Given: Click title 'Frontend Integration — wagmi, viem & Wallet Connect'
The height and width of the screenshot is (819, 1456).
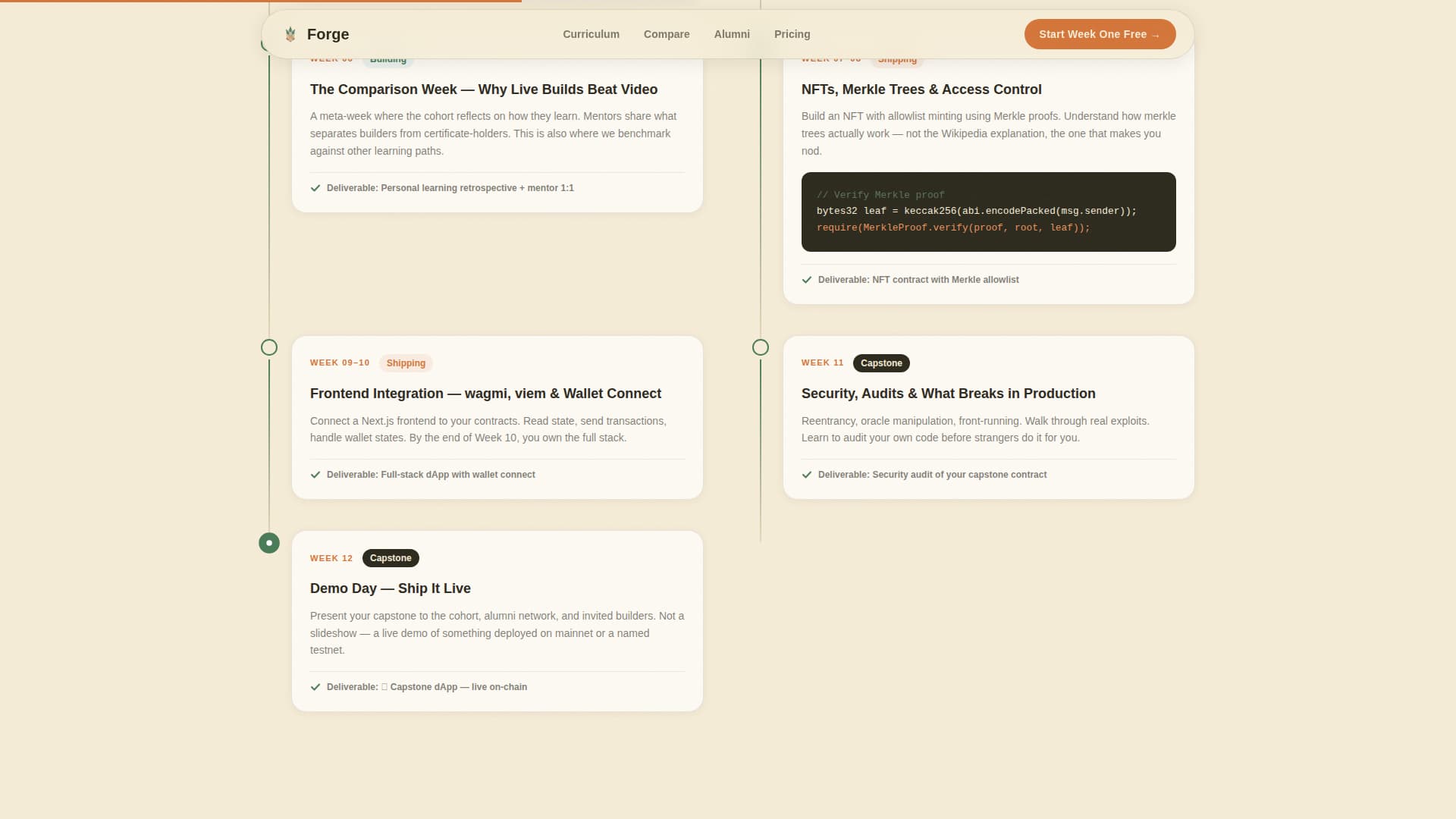Looking at the screenshot, I should pos(485,394).
